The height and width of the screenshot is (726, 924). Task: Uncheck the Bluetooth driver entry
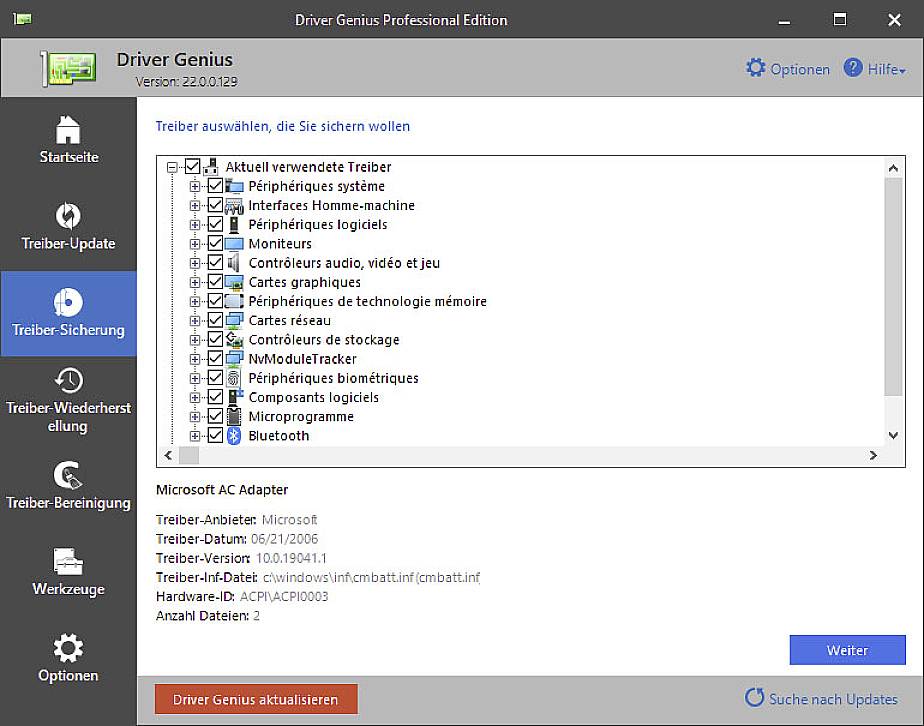(216, 435)
